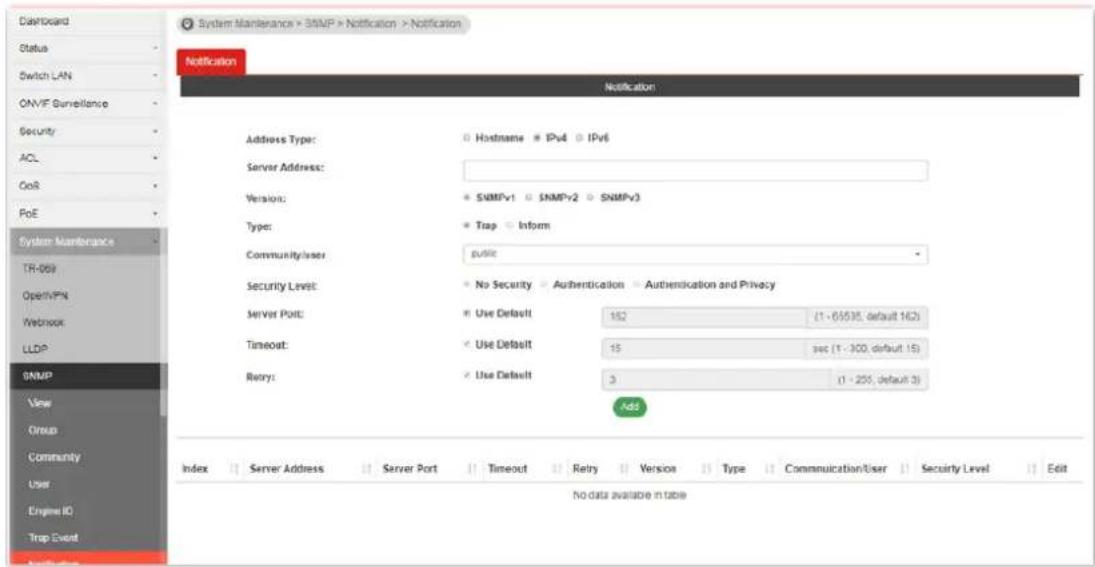Open the Community/User dropdown
The width and height of the screenshot is (1095, 567).
(696, 255)
